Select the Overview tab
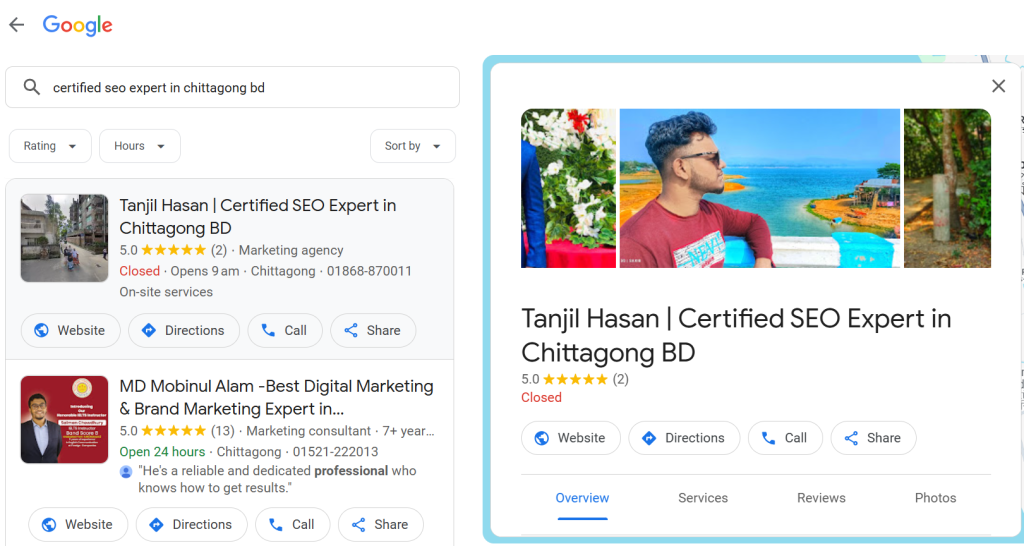 tap(582, 498)
